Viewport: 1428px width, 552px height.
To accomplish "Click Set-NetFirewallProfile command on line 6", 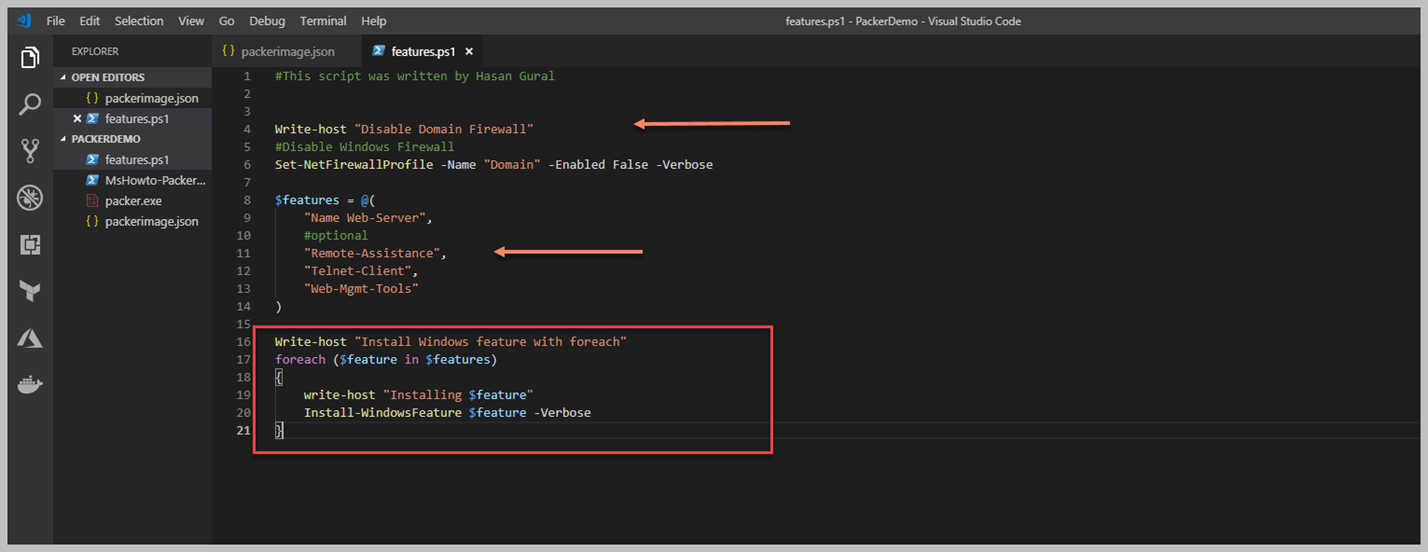I will tap(354, 164).
